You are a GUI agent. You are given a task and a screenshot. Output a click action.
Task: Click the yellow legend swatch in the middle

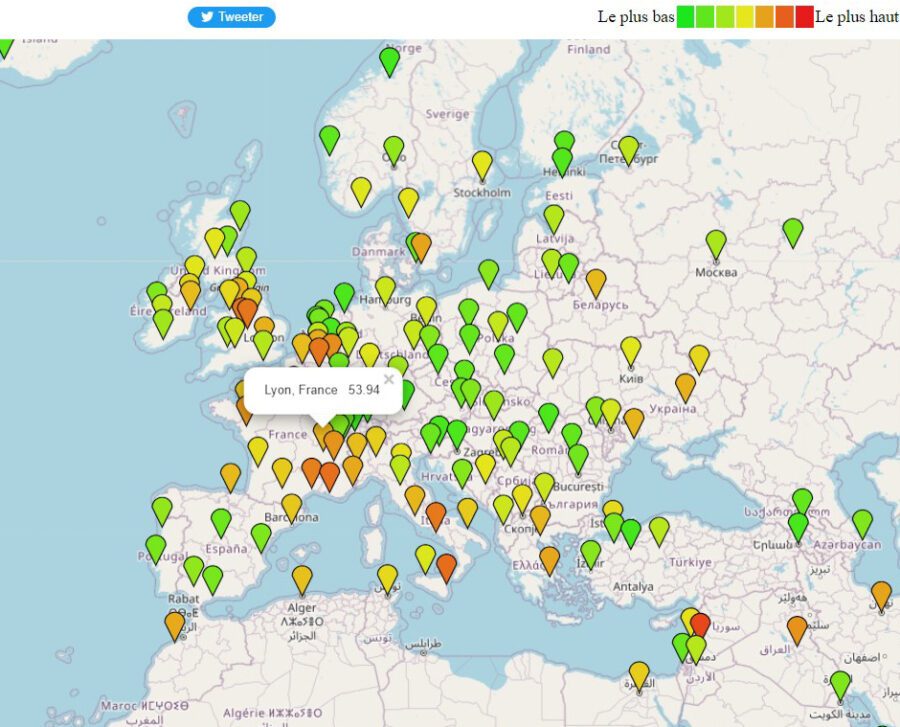click(x=745, y=17)
